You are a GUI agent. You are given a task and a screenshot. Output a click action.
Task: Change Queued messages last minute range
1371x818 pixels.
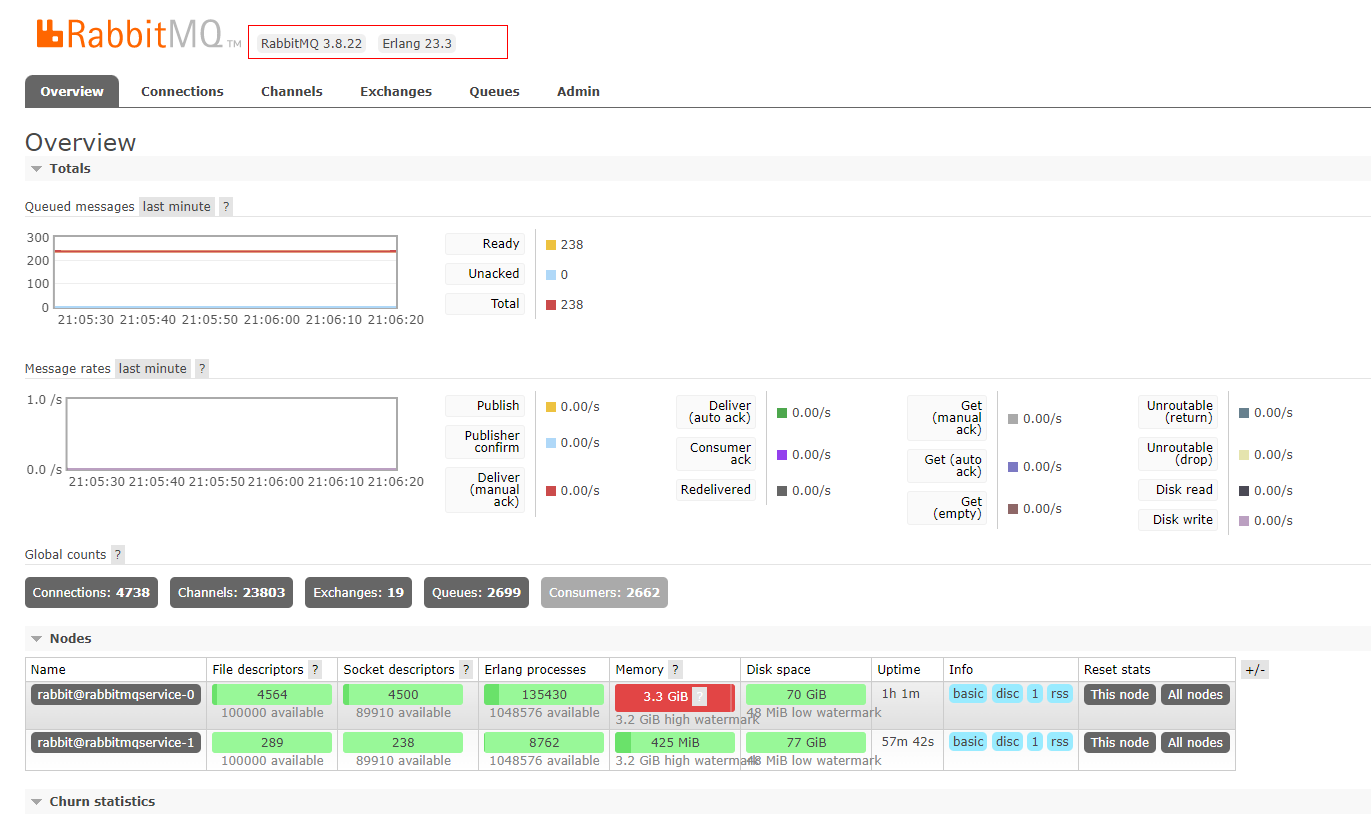177,206
